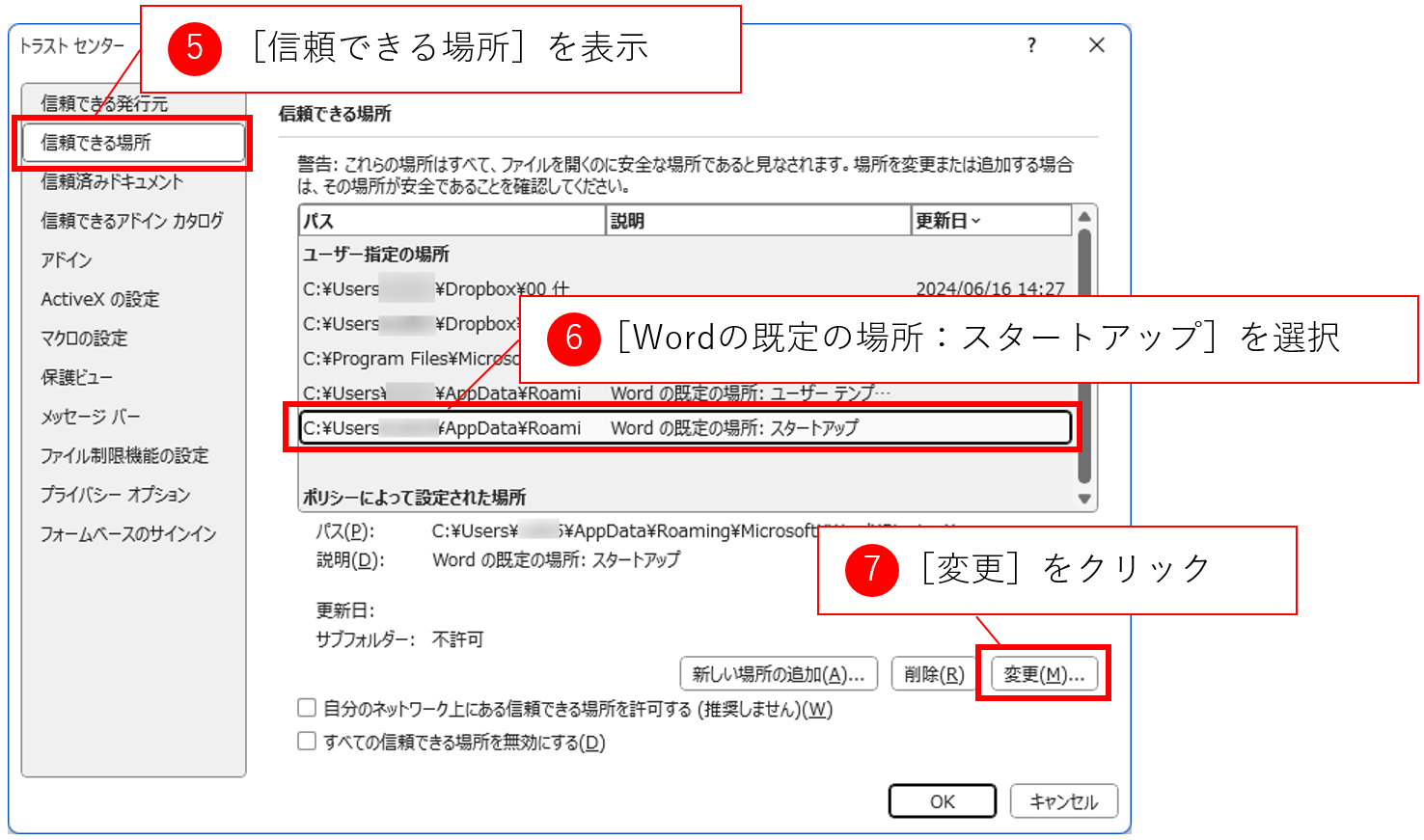
Task: Click the 変更 button
Action: click(1043, 674)
